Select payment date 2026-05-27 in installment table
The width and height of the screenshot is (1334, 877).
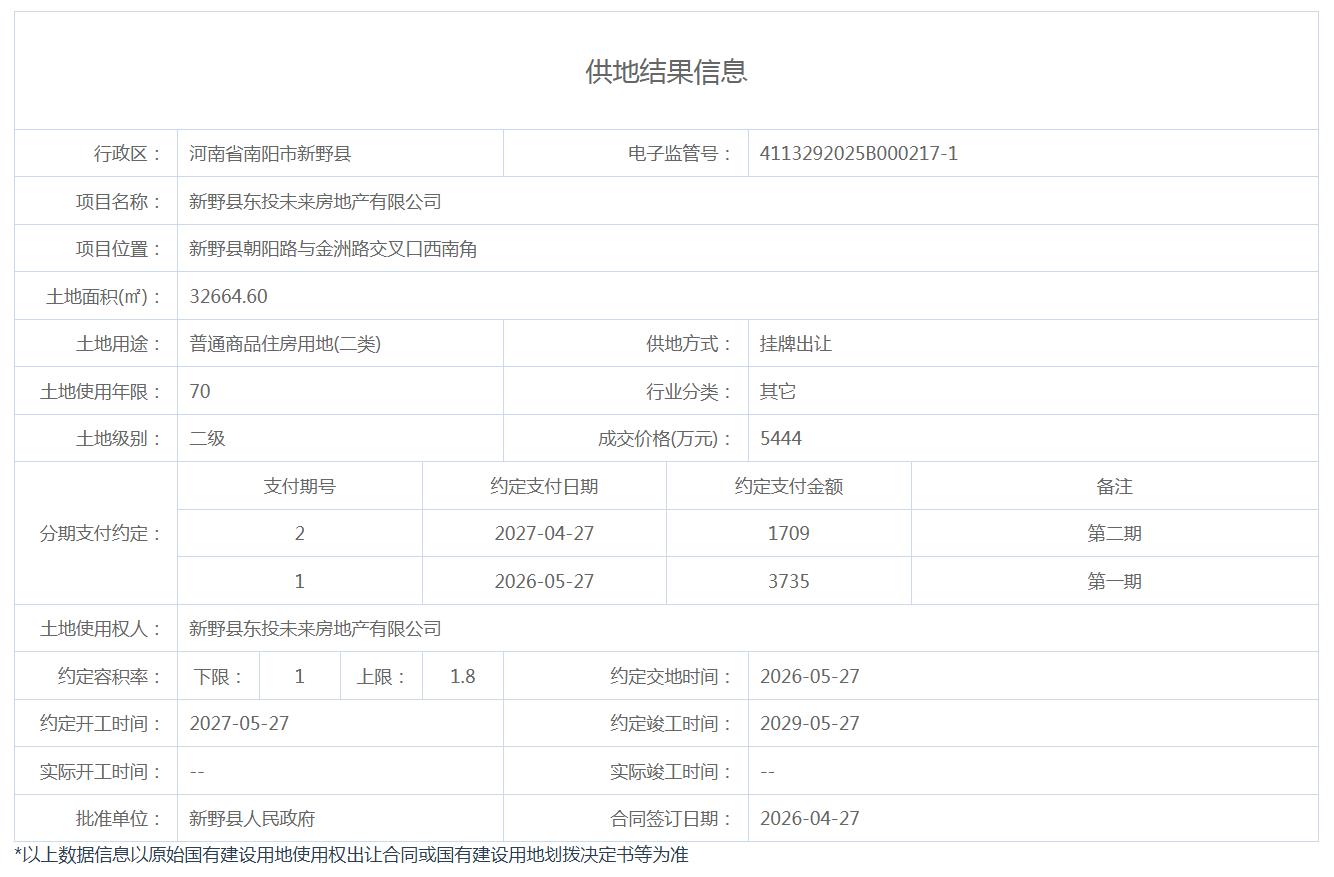(x=544, y=582)
